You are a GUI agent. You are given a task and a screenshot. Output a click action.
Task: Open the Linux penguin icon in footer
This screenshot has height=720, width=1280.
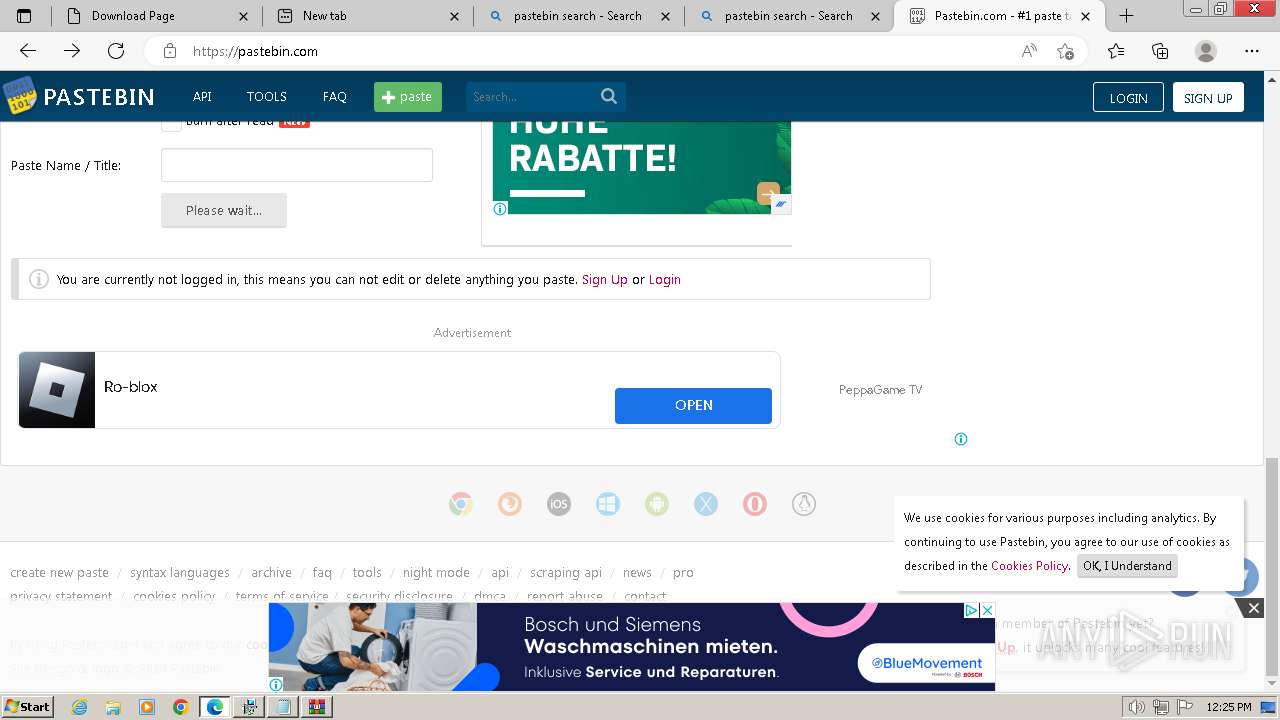(804, 504)
